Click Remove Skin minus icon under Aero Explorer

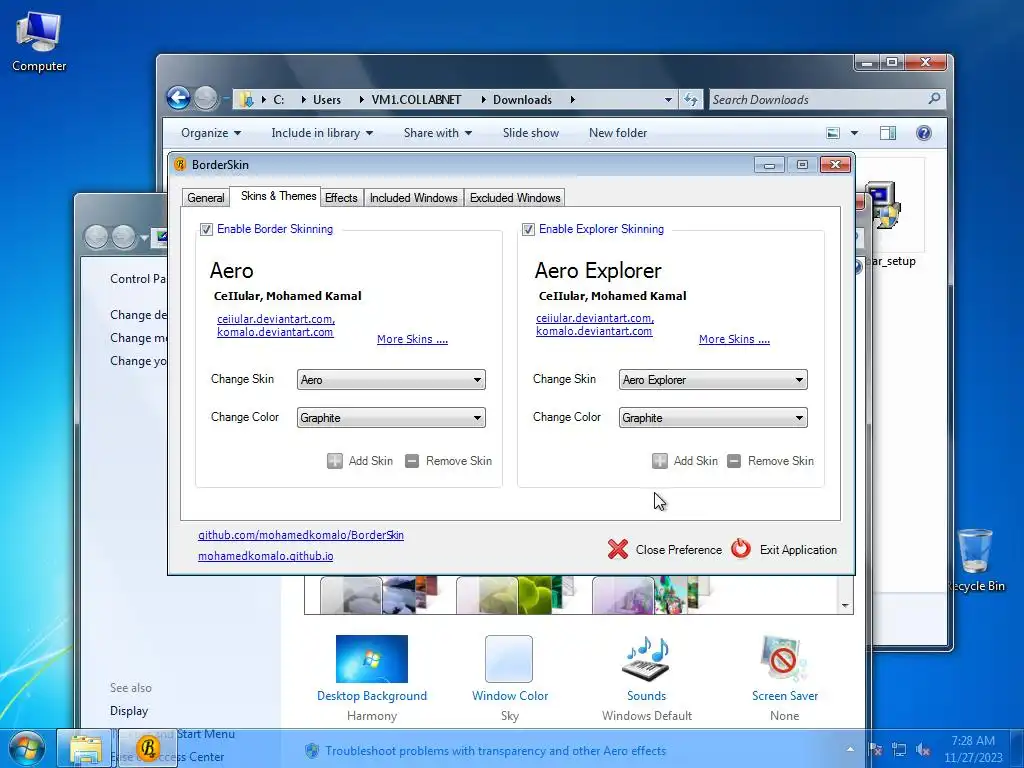[x=734, y=461]
